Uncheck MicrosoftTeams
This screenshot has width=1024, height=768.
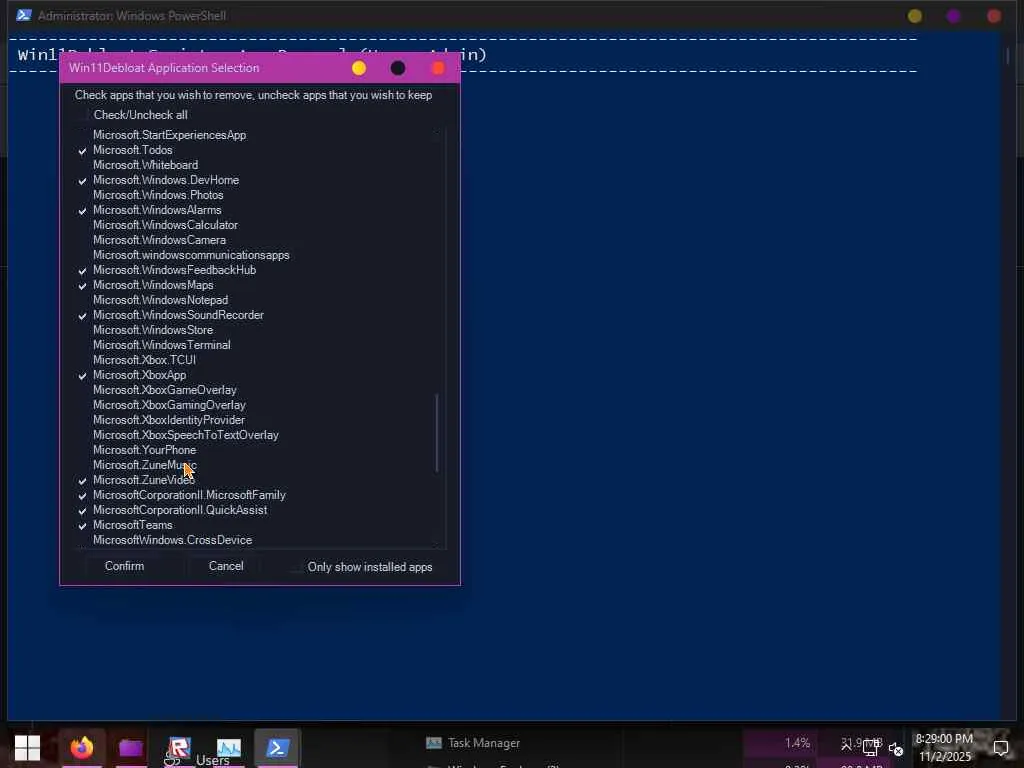[x=82, y=526]
